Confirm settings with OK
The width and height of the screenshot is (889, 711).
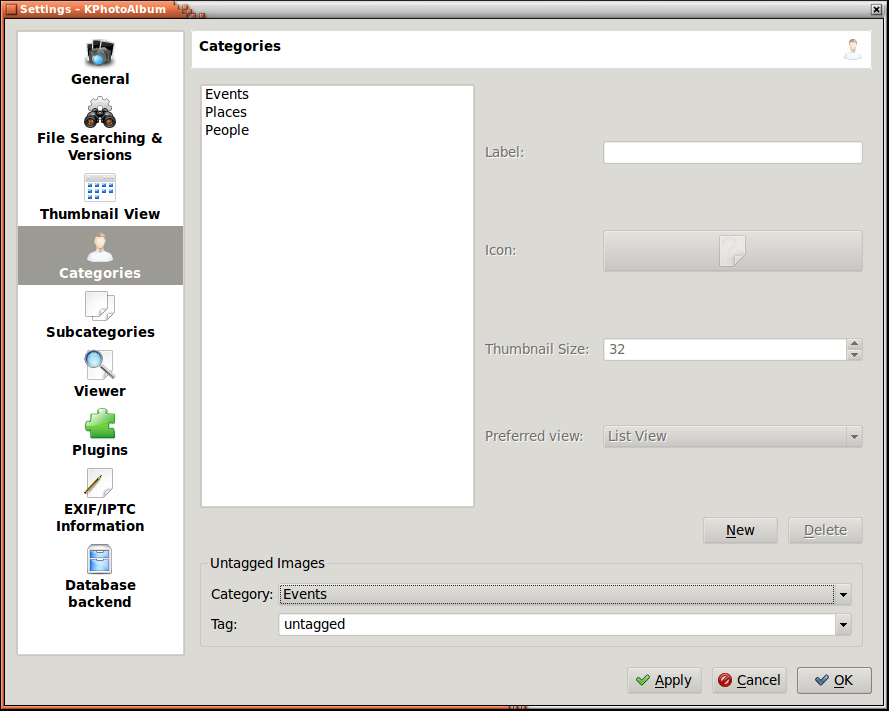(x=834, y=680)
